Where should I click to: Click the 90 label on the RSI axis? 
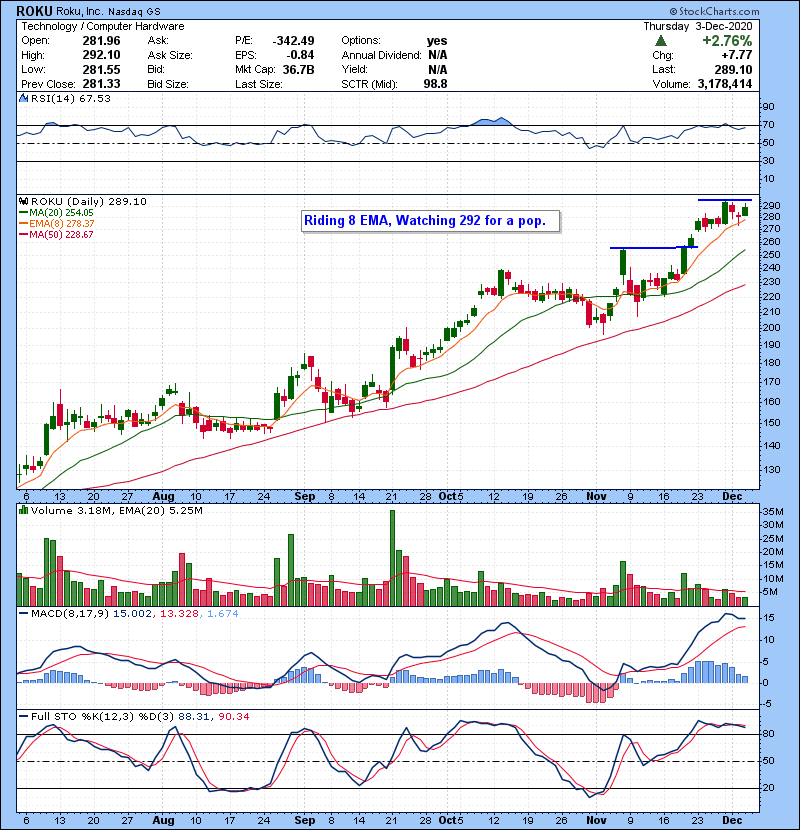[x=768, y=106]
